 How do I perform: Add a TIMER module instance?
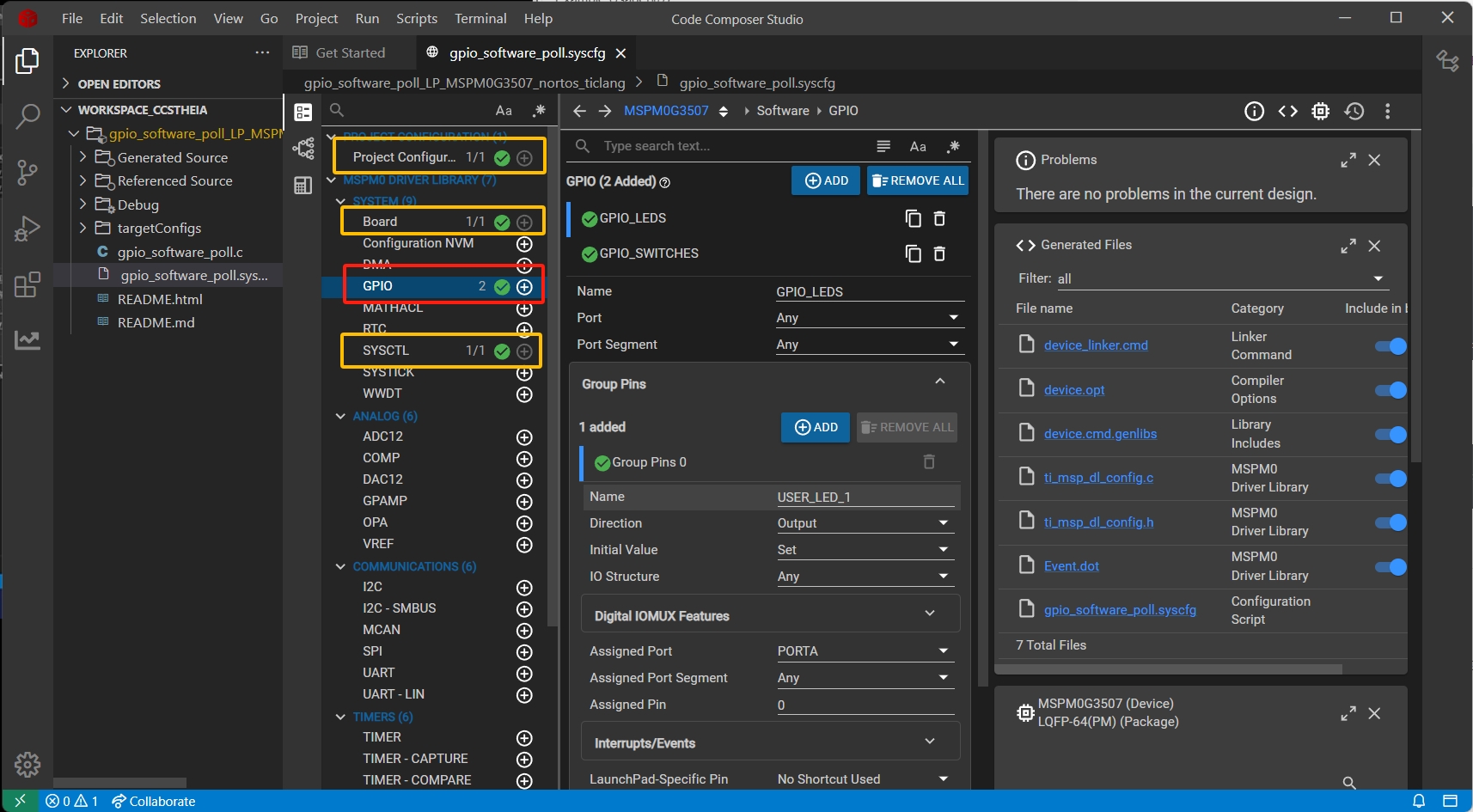(524, 738)
